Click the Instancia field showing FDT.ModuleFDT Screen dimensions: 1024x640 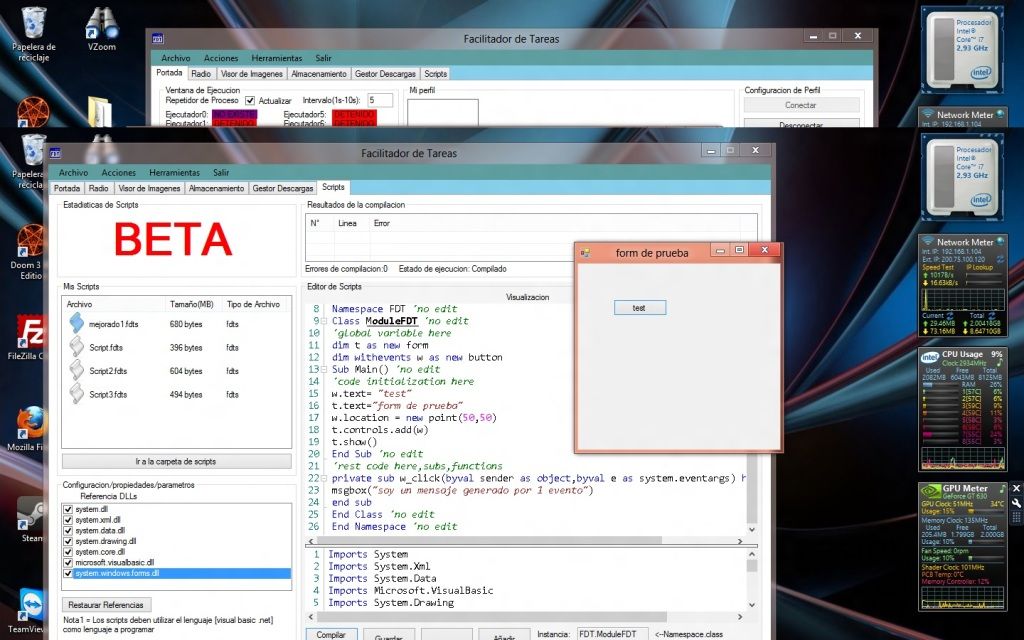tap(613, 634)
